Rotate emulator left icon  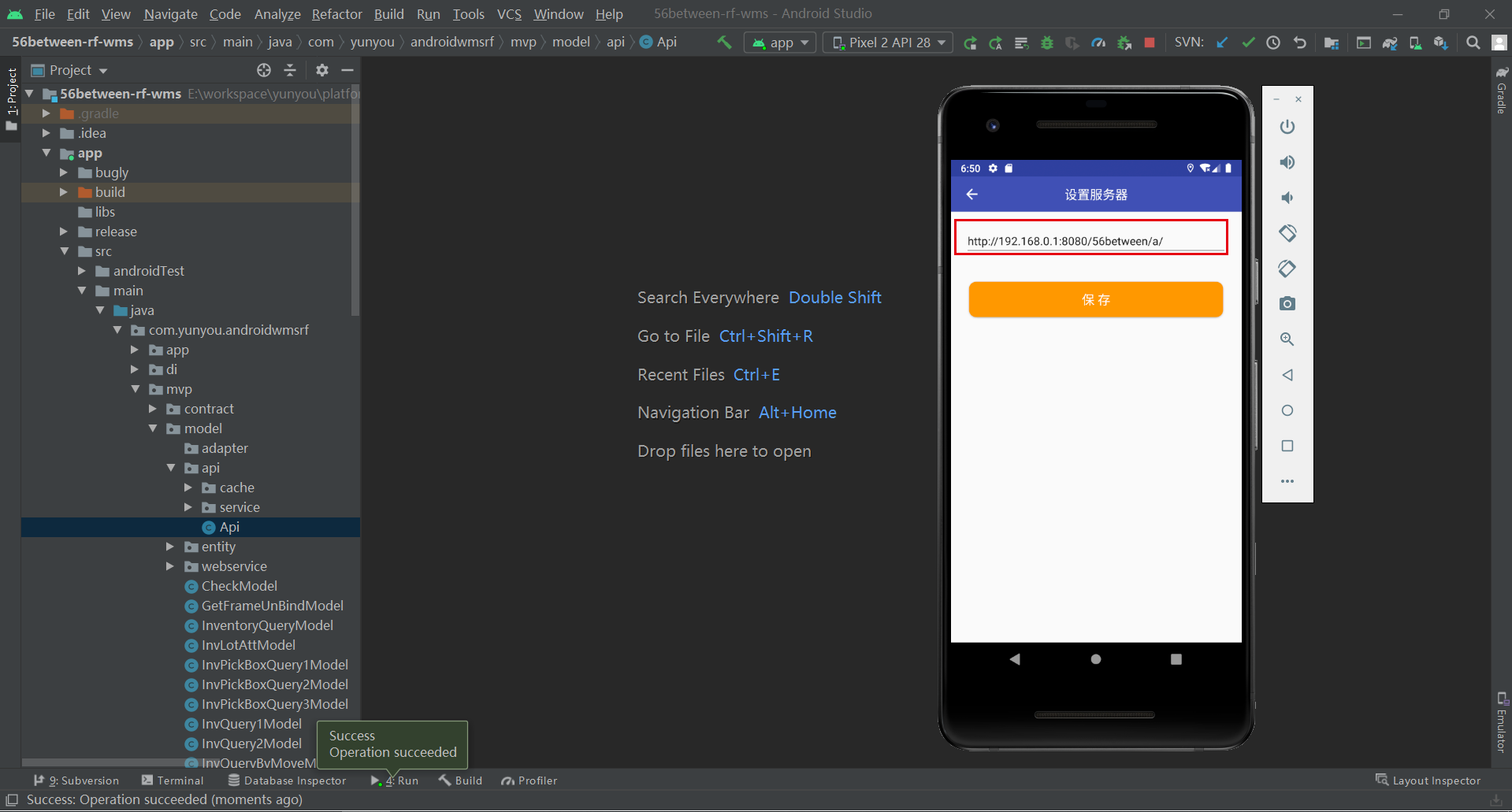coord(1287,233)
